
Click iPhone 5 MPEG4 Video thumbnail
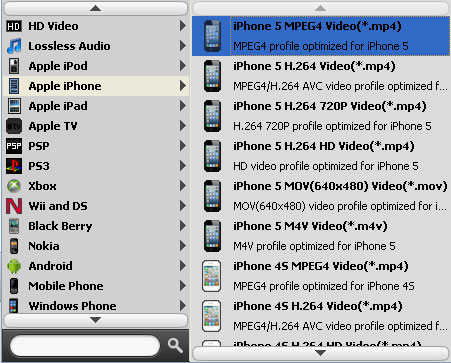click(212, 36)
